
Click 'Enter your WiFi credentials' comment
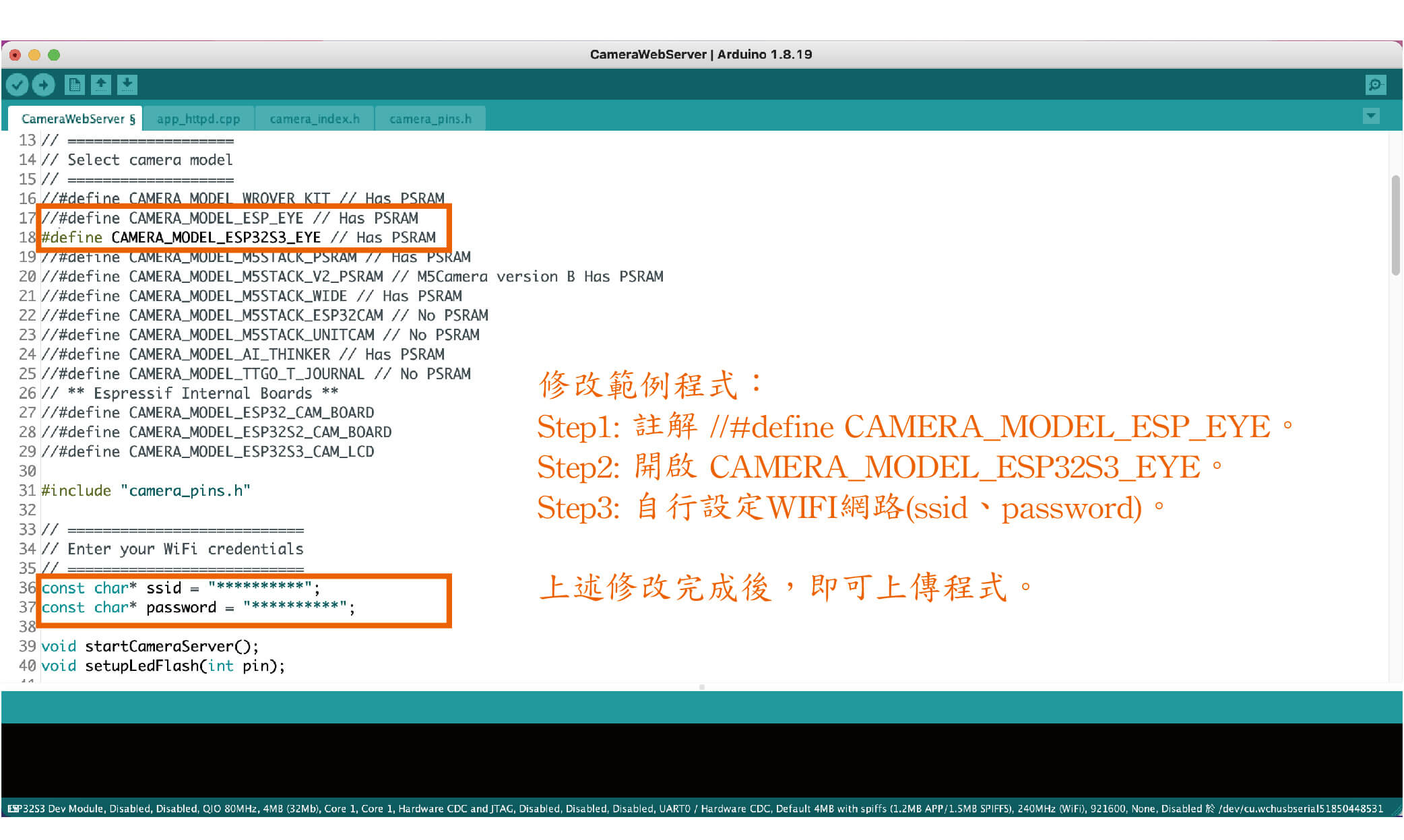tap(172, 549)
